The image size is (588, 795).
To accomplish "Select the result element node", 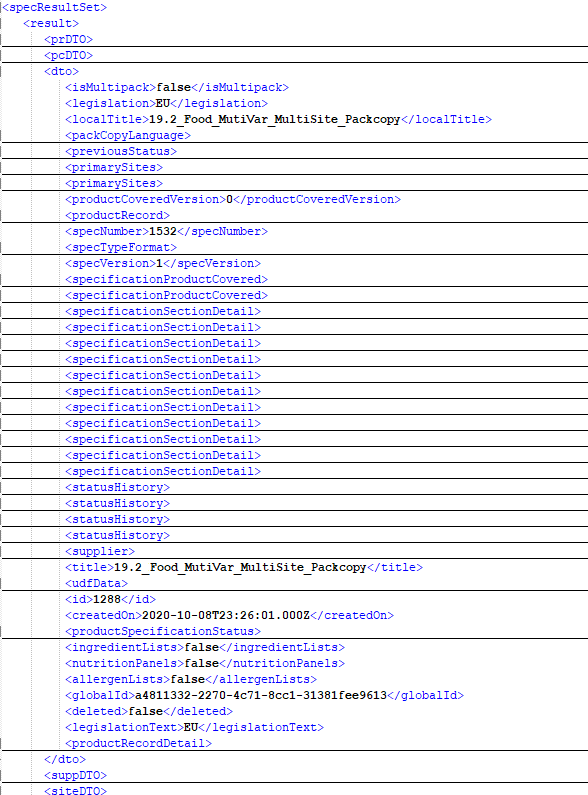I will click(51, 23).
